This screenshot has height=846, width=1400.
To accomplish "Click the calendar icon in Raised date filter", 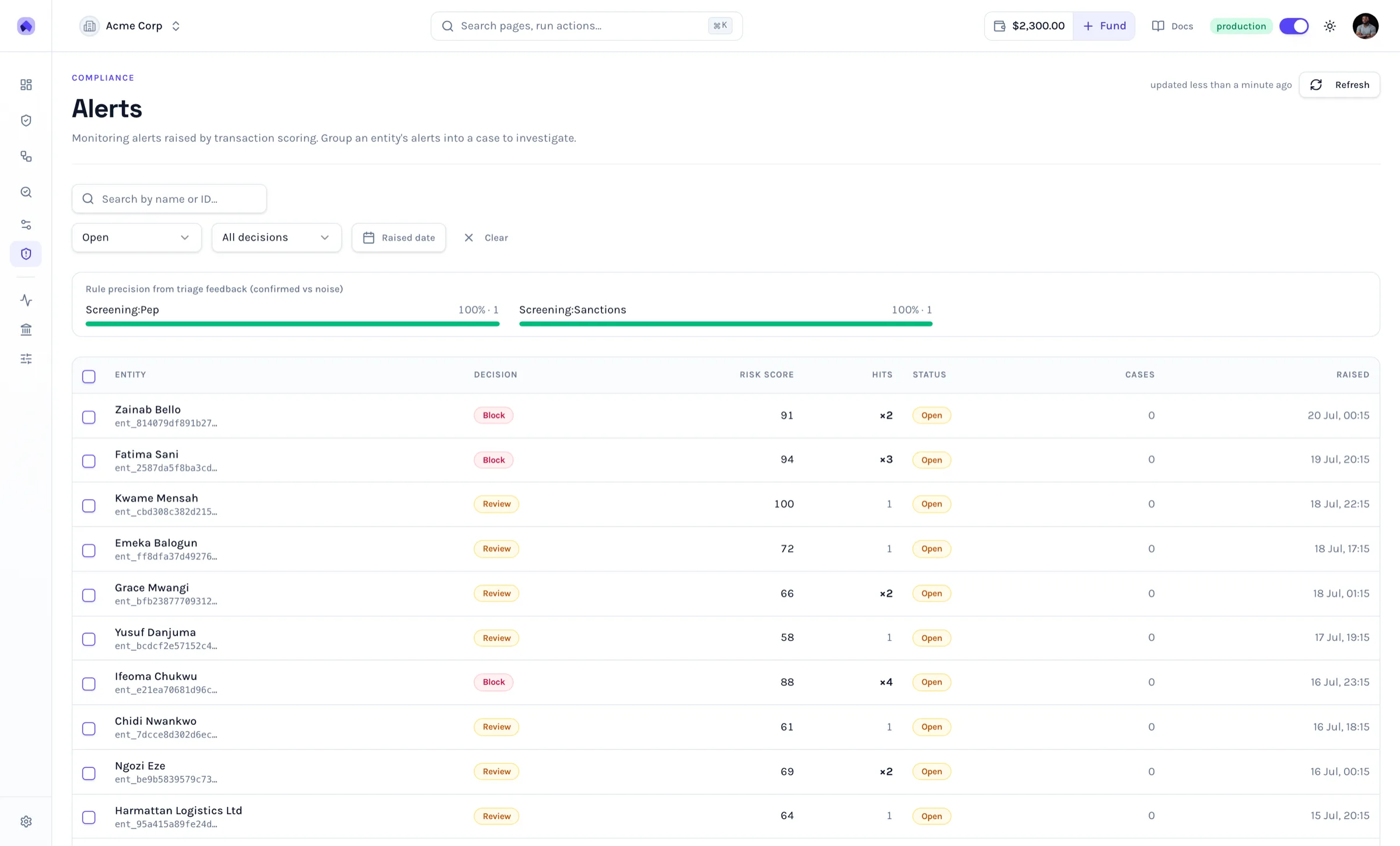I will [369, 237].
